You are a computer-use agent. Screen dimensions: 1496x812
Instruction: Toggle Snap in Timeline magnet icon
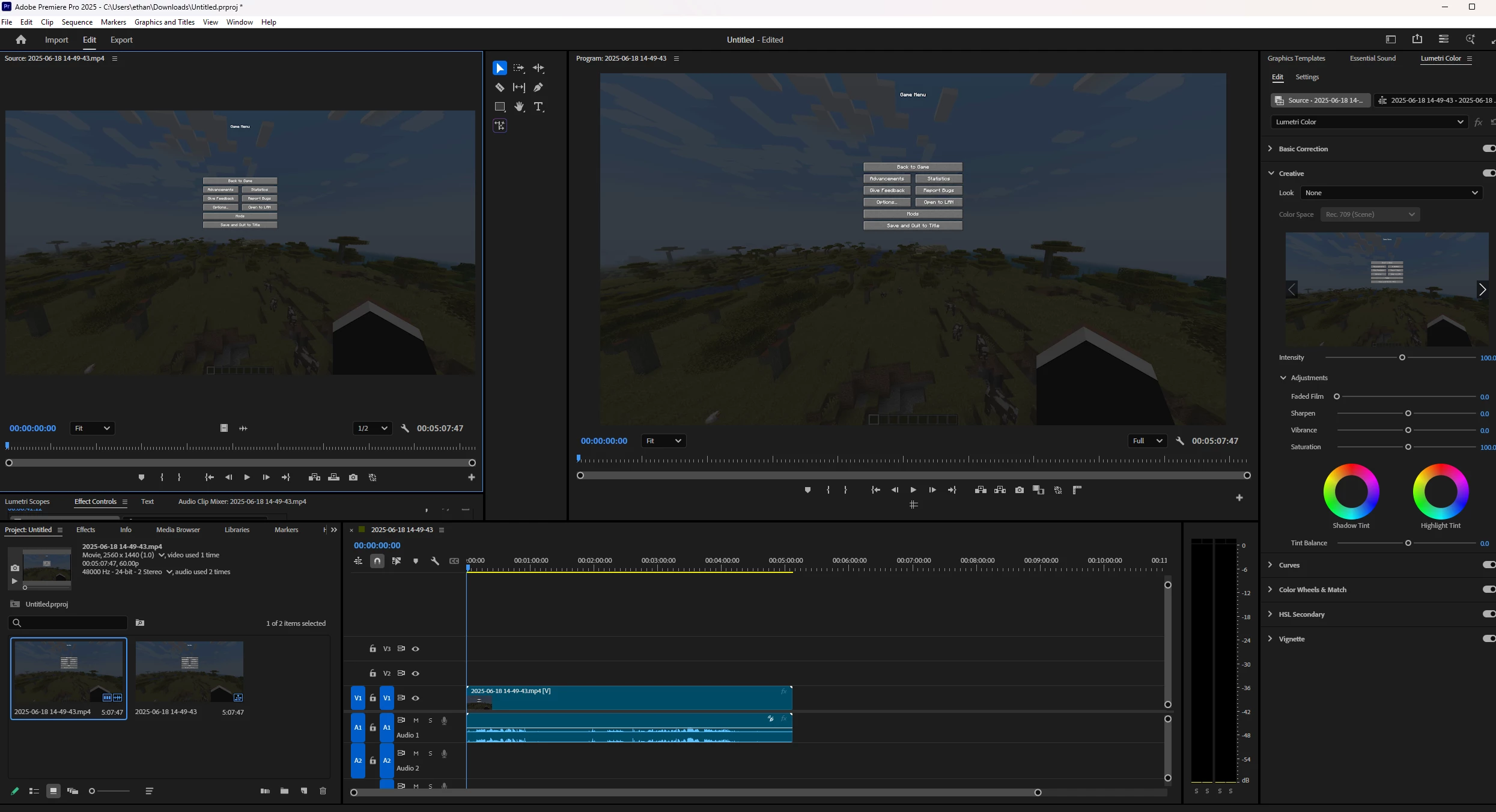tap(377, 561)
